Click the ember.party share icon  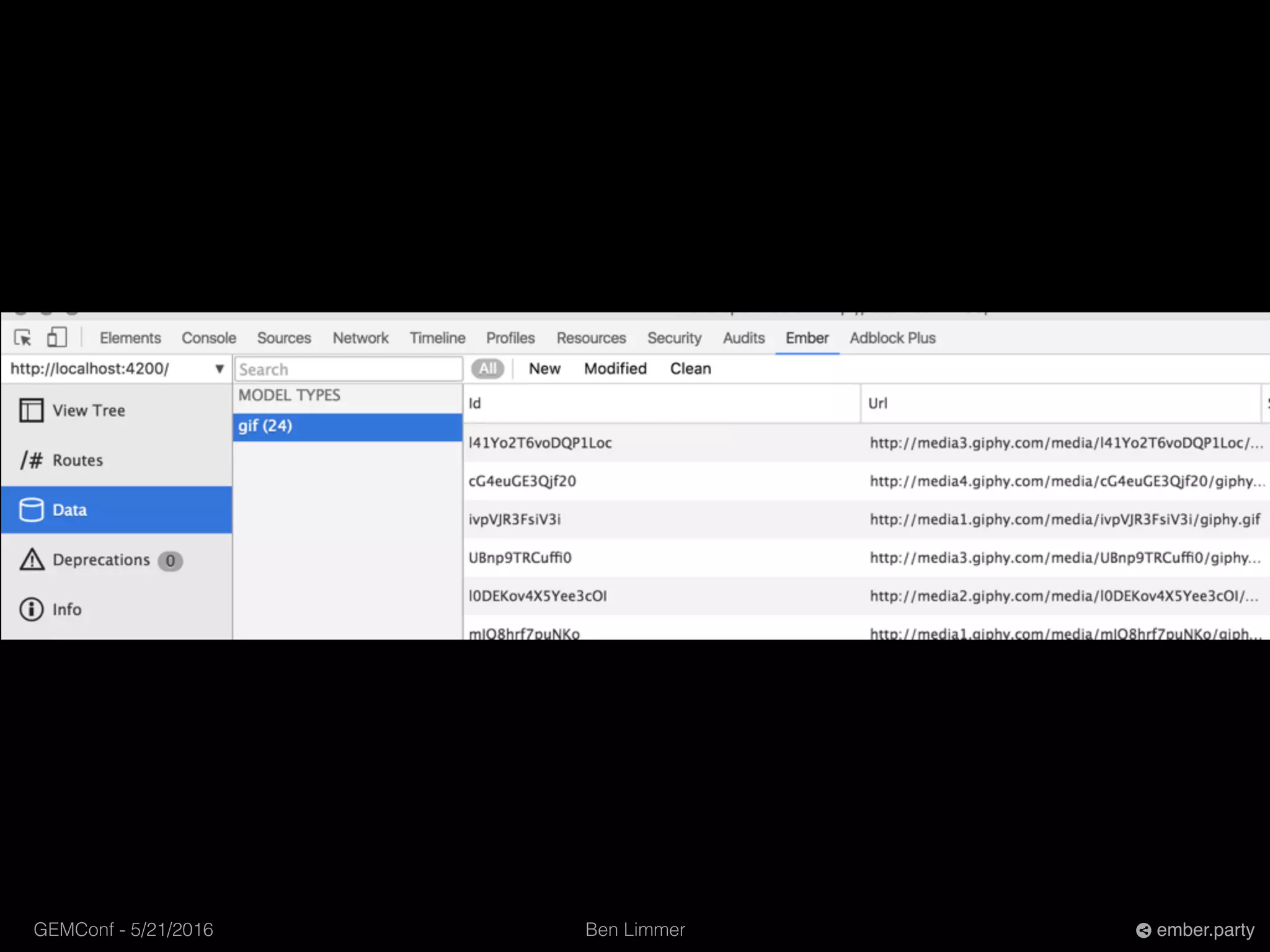click(x=1143, y=930)
